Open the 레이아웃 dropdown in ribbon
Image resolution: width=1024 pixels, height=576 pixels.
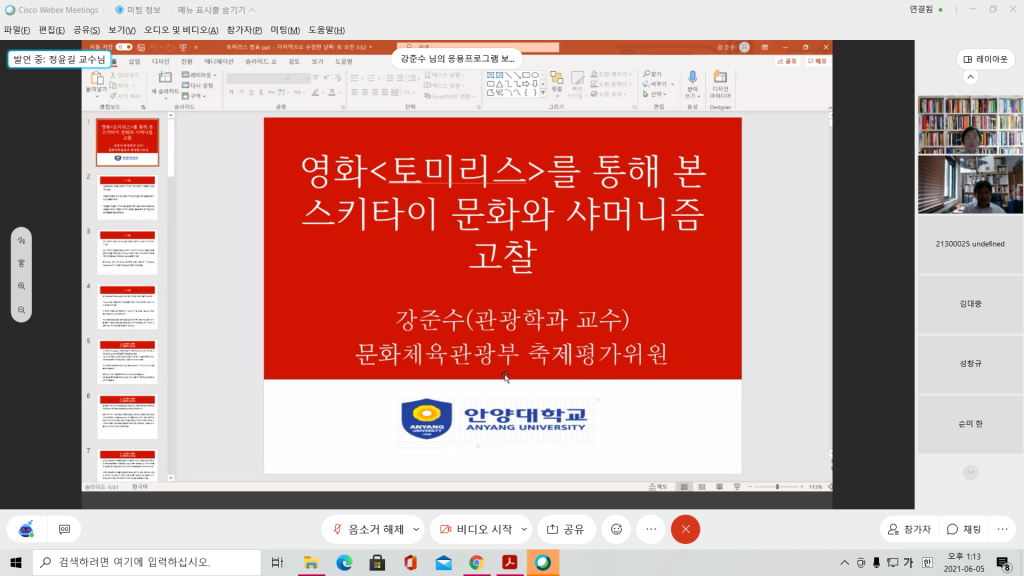[200, 75]
